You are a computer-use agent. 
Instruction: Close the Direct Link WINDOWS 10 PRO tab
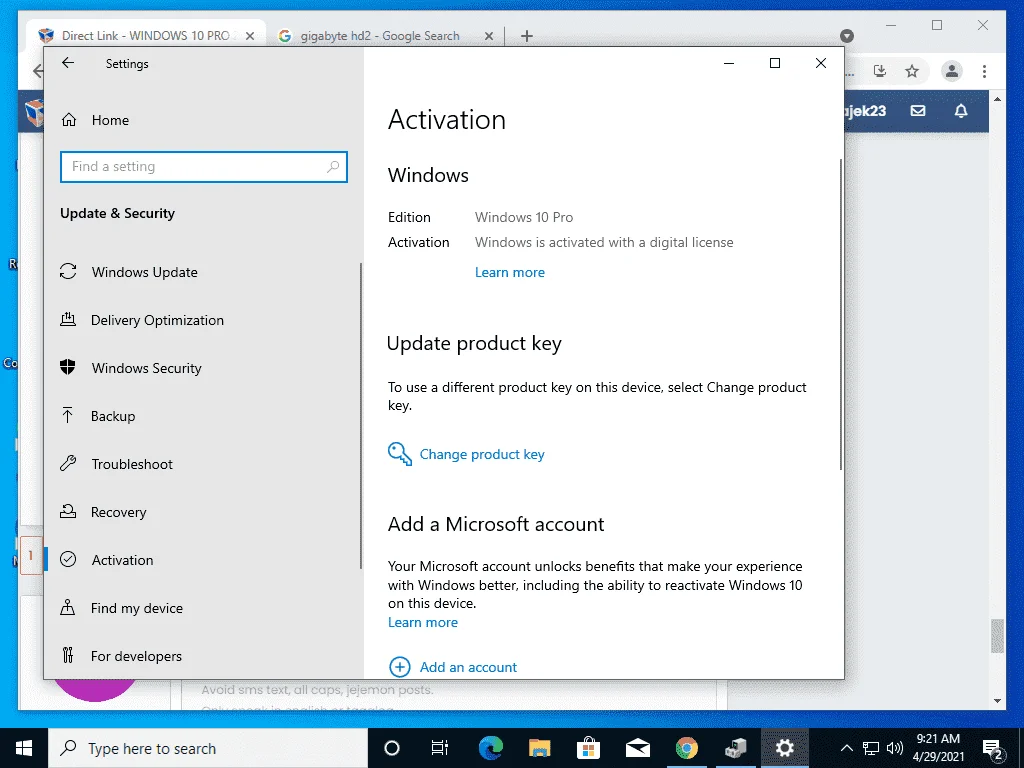tap(249, 36)
